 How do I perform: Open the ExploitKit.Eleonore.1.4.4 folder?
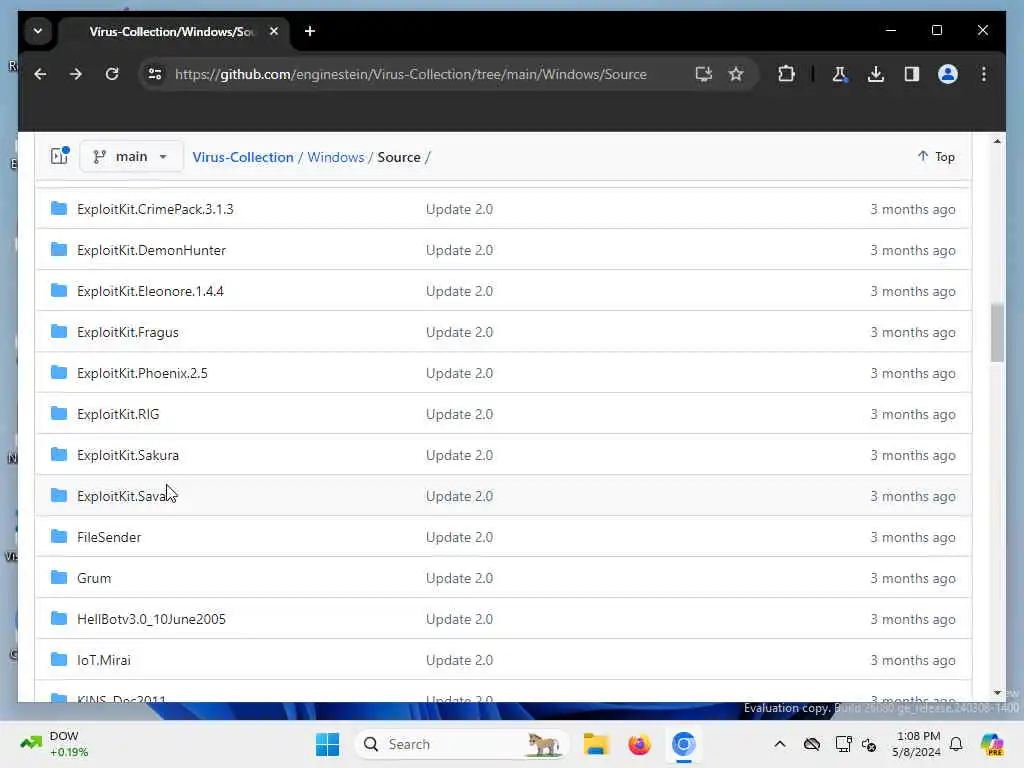tap(150, 291)
